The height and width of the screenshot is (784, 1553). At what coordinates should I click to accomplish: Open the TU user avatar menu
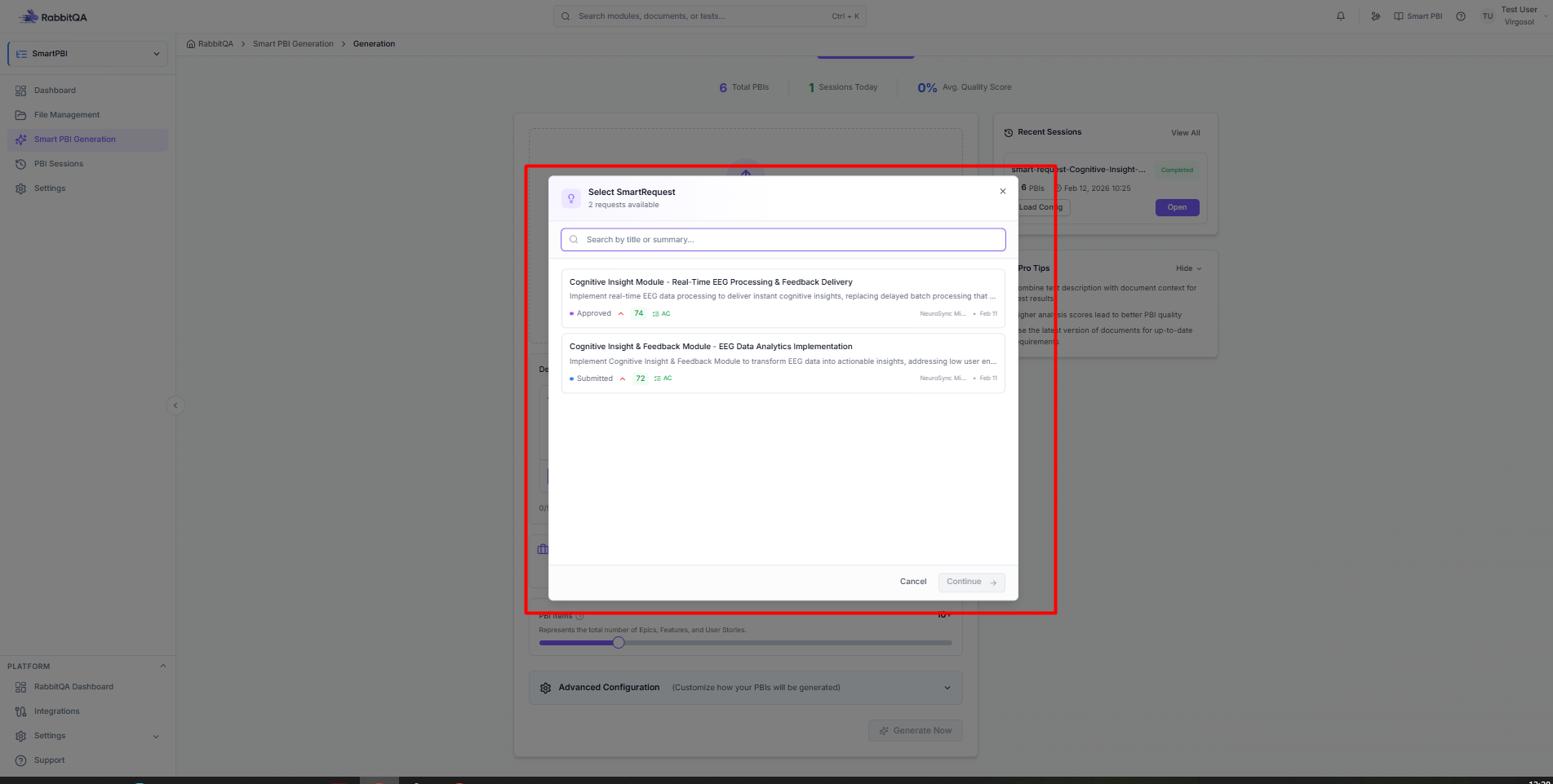[x=1488, y=16]
